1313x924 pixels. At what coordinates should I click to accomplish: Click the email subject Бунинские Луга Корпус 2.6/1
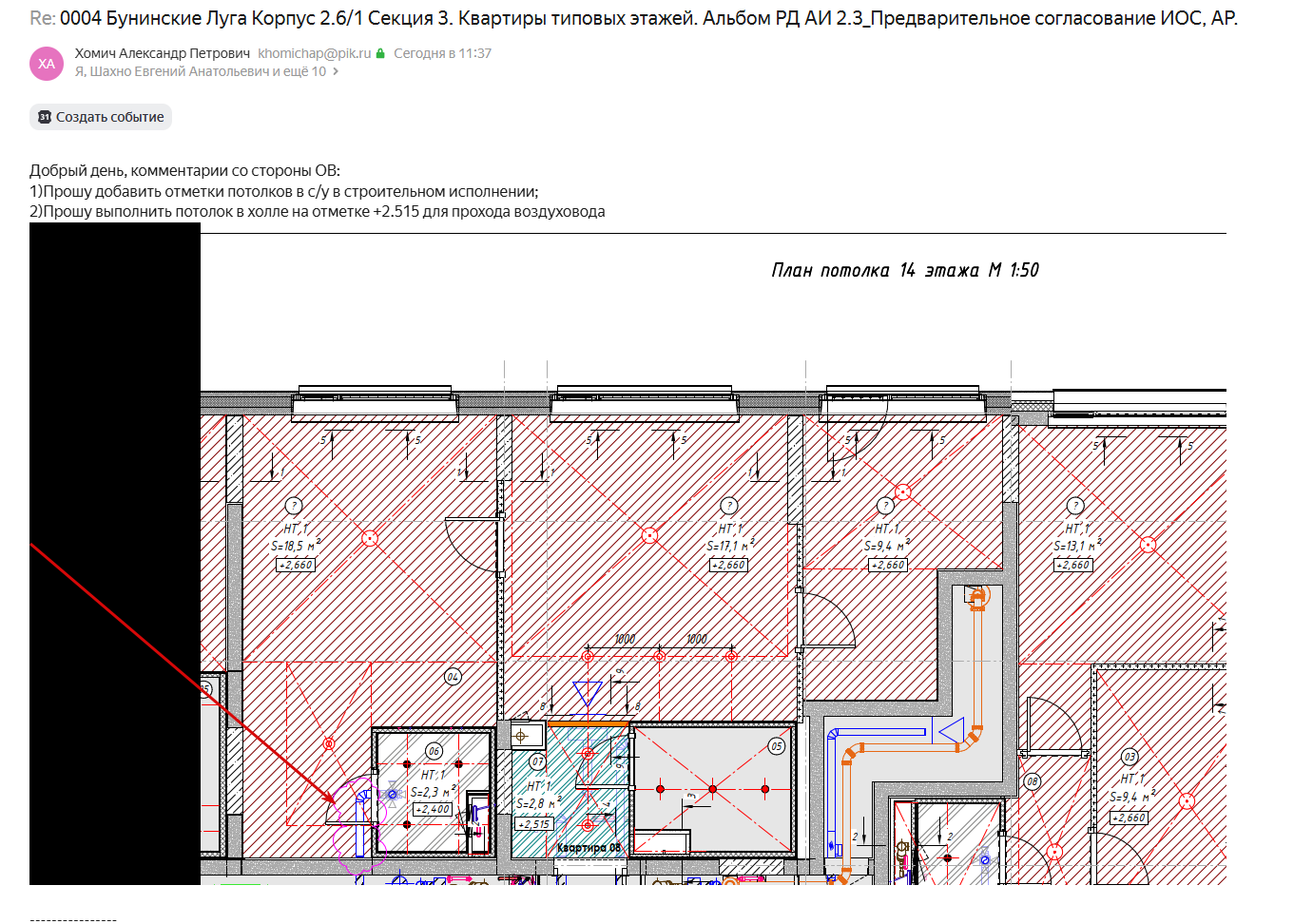point(648,18)
